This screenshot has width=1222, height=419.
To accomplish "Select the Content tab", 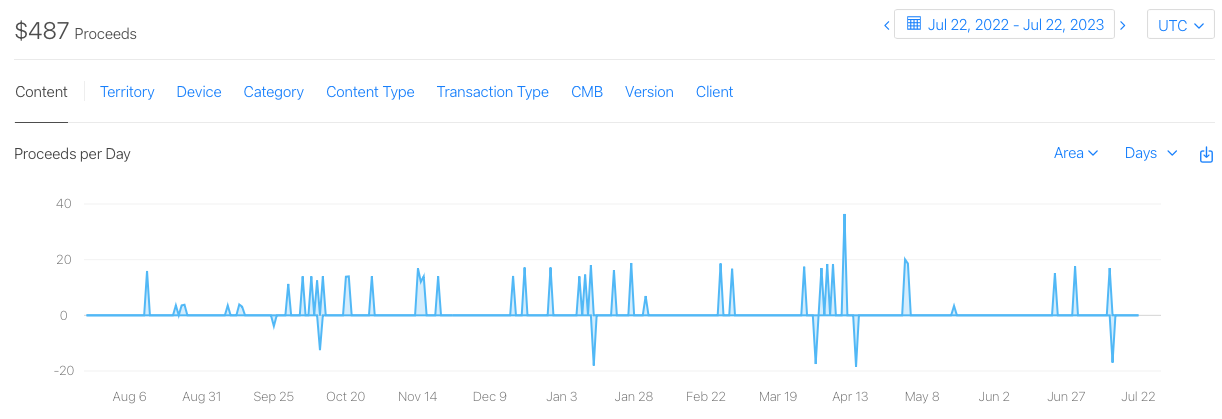I will [41, 92].
